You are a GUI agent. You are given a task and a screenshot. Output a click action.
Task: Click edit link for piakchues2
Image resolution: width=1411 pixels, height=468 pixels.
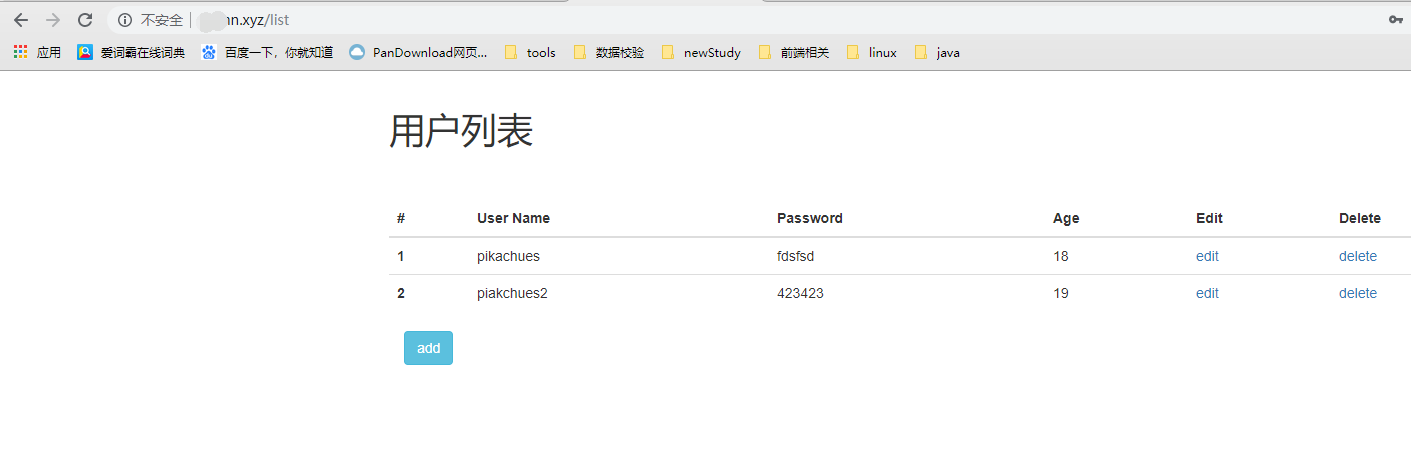click(x=1207, y=293)
